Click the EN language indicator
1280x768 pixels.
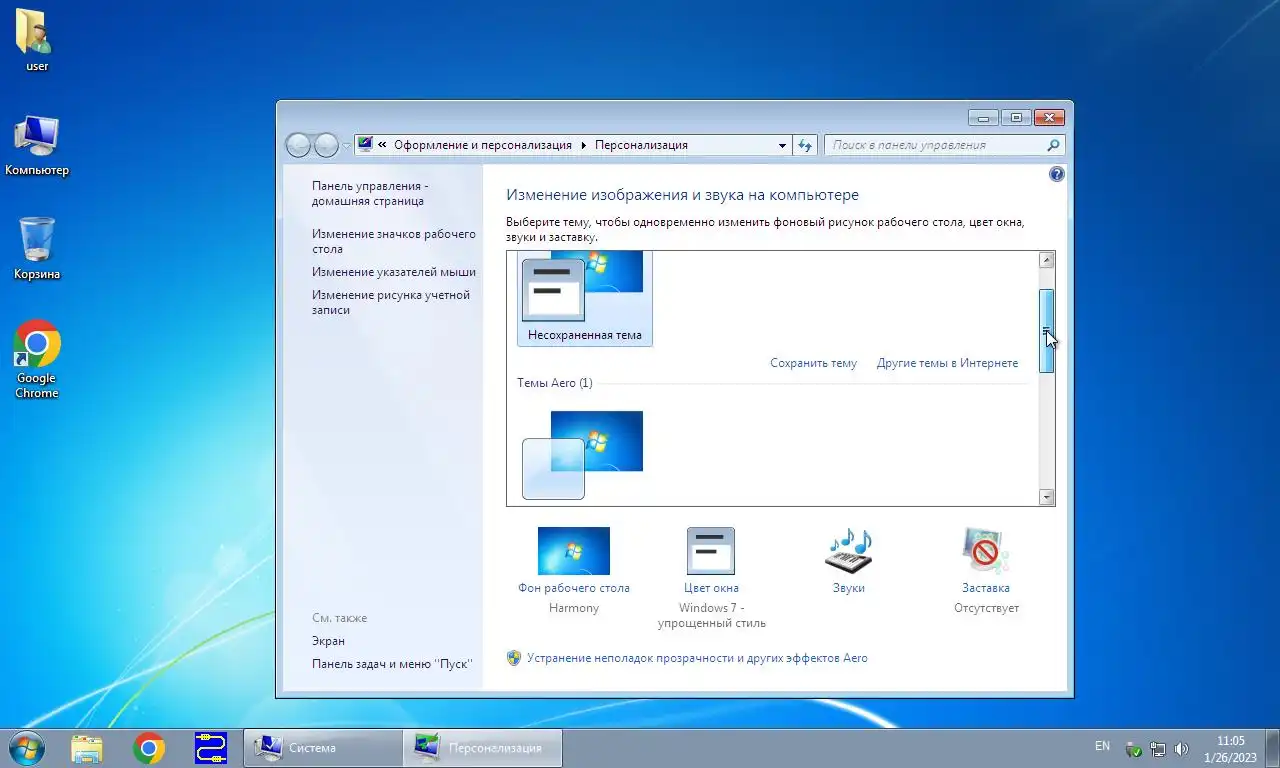[1102, 746]
